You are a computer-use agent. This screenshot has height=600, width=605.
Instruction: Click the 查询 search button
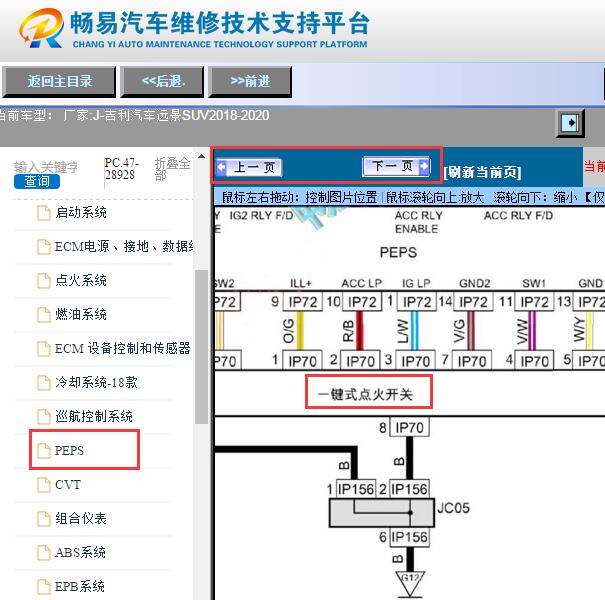[37, 181]
